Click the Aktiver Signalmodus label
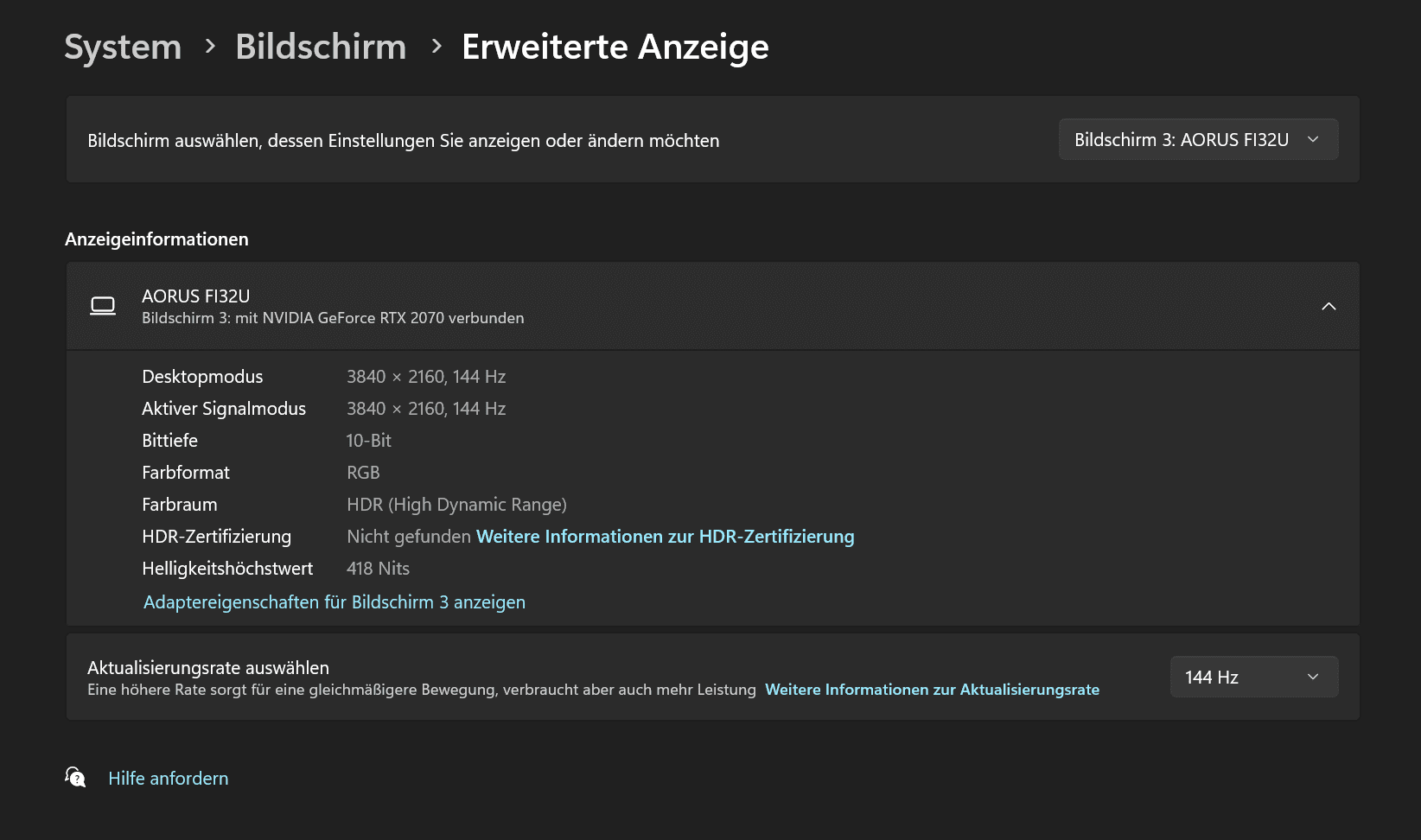 coord(224,409)
